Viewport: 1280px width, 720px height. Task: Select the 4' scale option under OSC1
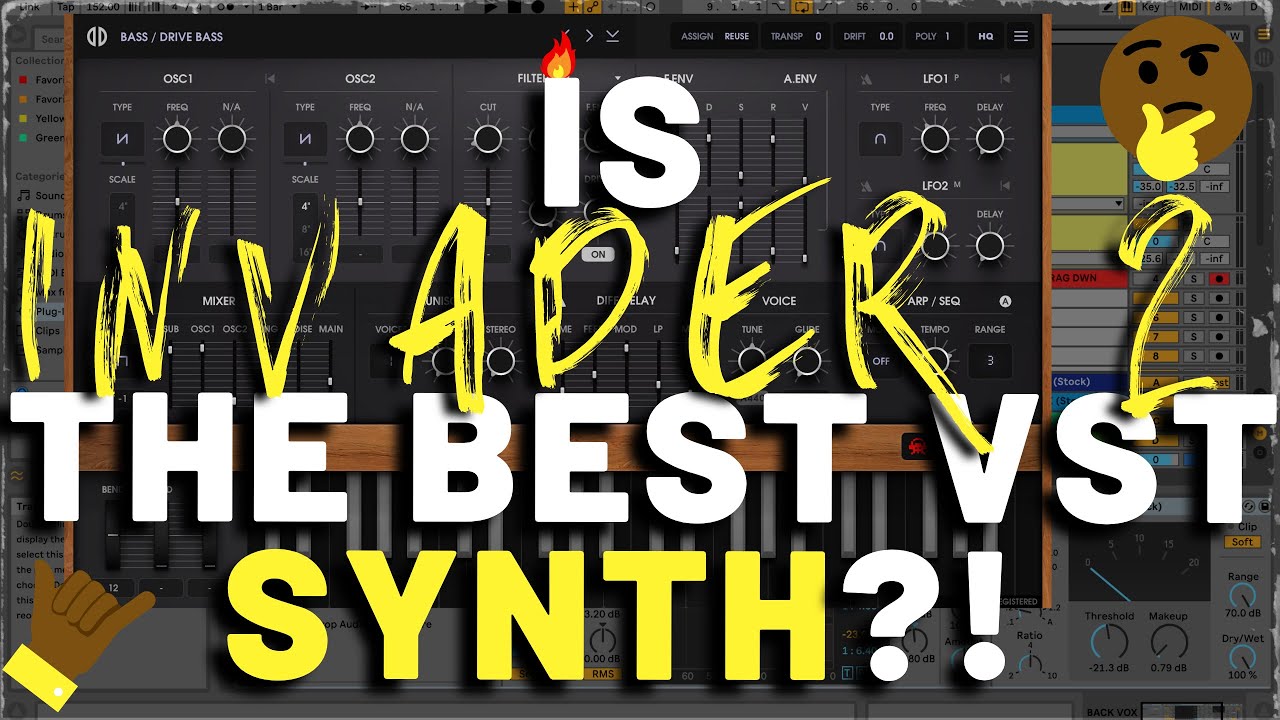point(122,208)
